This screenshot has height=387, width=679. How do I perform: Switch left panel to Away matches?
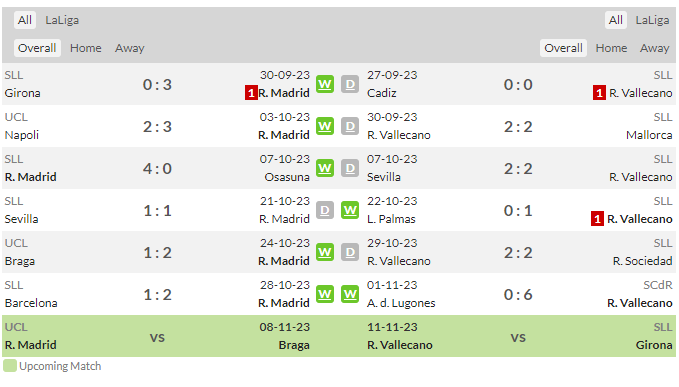point(129,48)
